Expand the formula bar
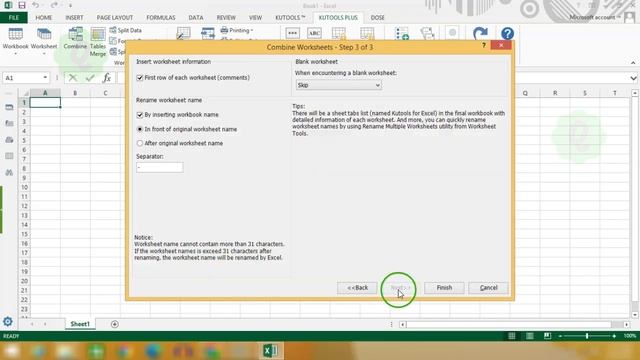 pyautogui.click(x=633, y=78)
